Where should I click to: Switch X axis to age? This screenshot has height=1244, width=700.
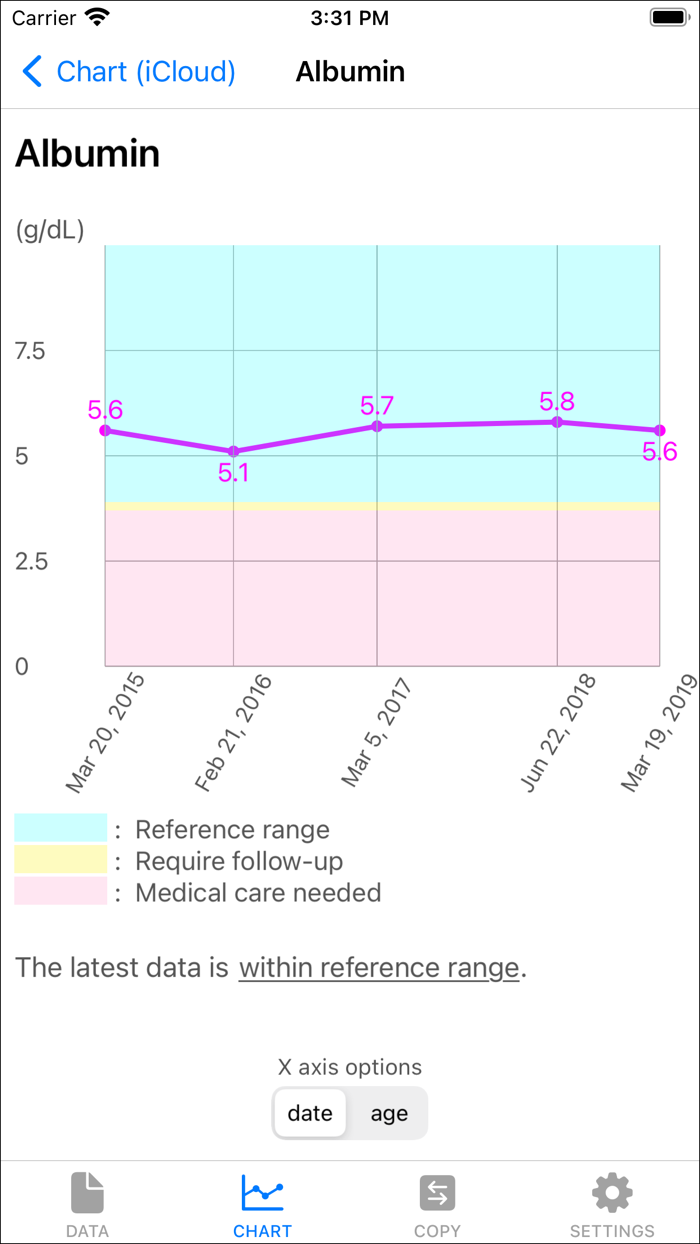point(387,1113)
